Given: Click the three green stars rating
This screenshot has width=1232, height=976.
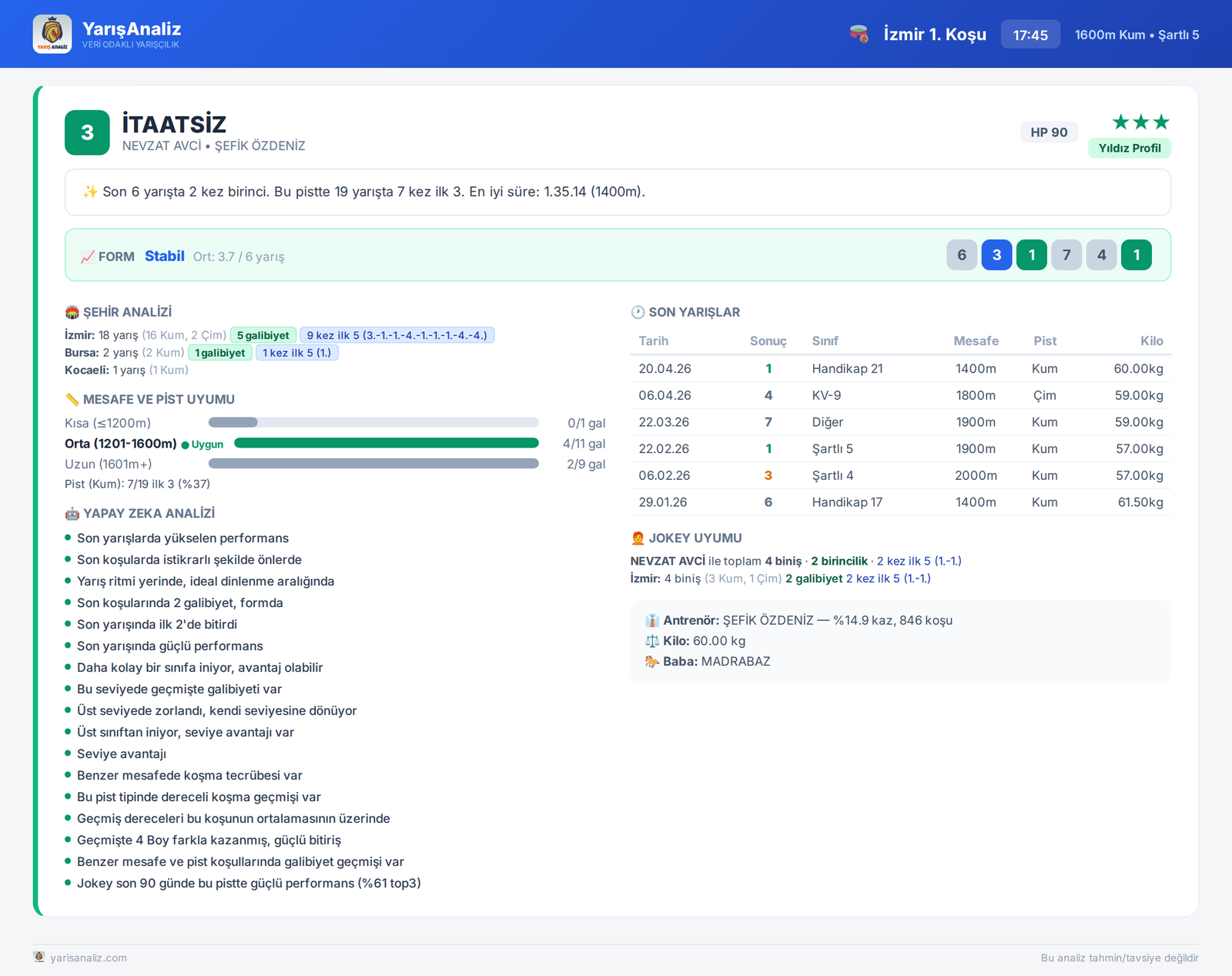Looking at the screenshot, I should [1141, 122].
